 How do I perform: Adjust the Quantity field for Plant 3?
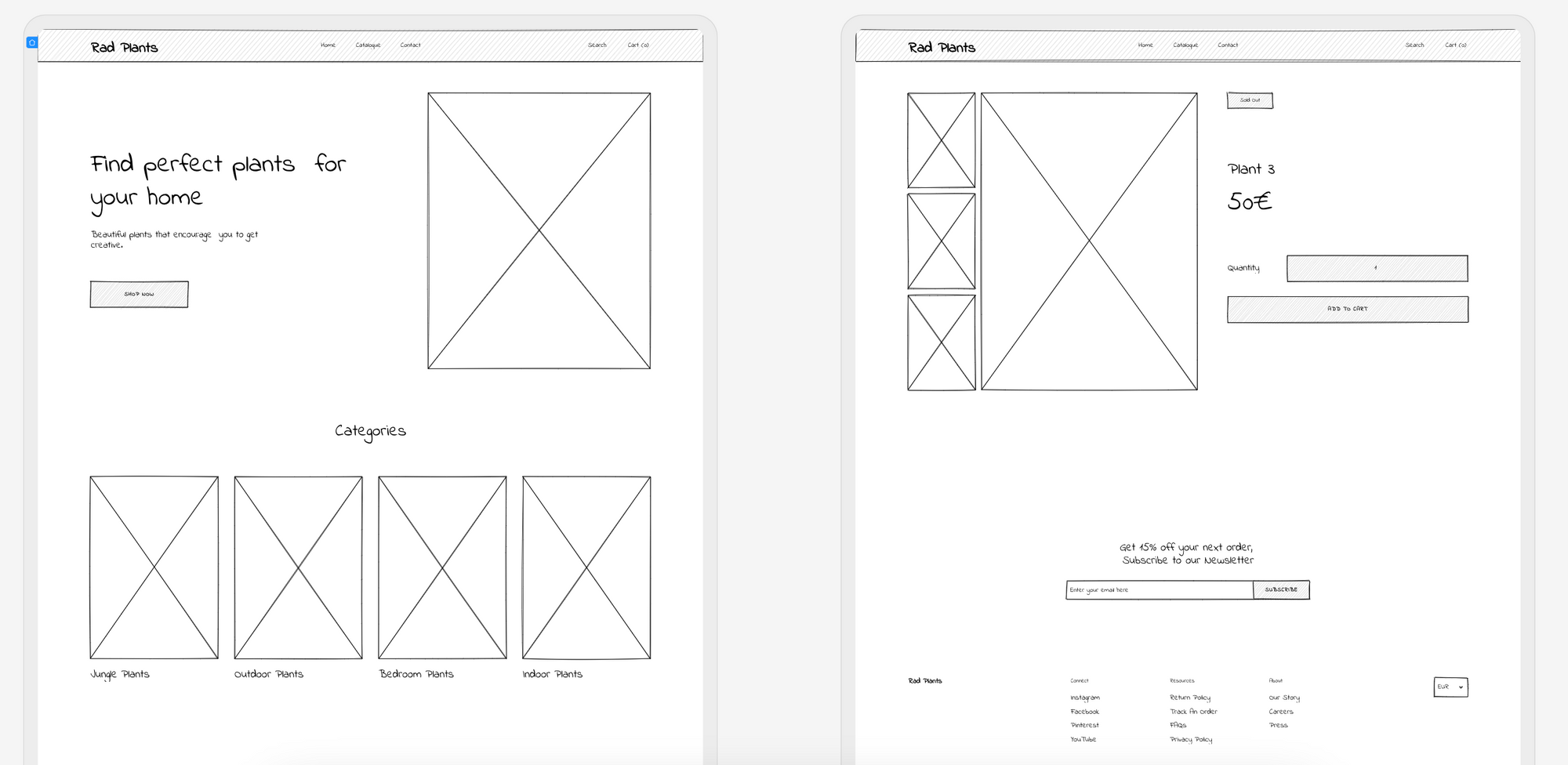tap(1376, 268)
